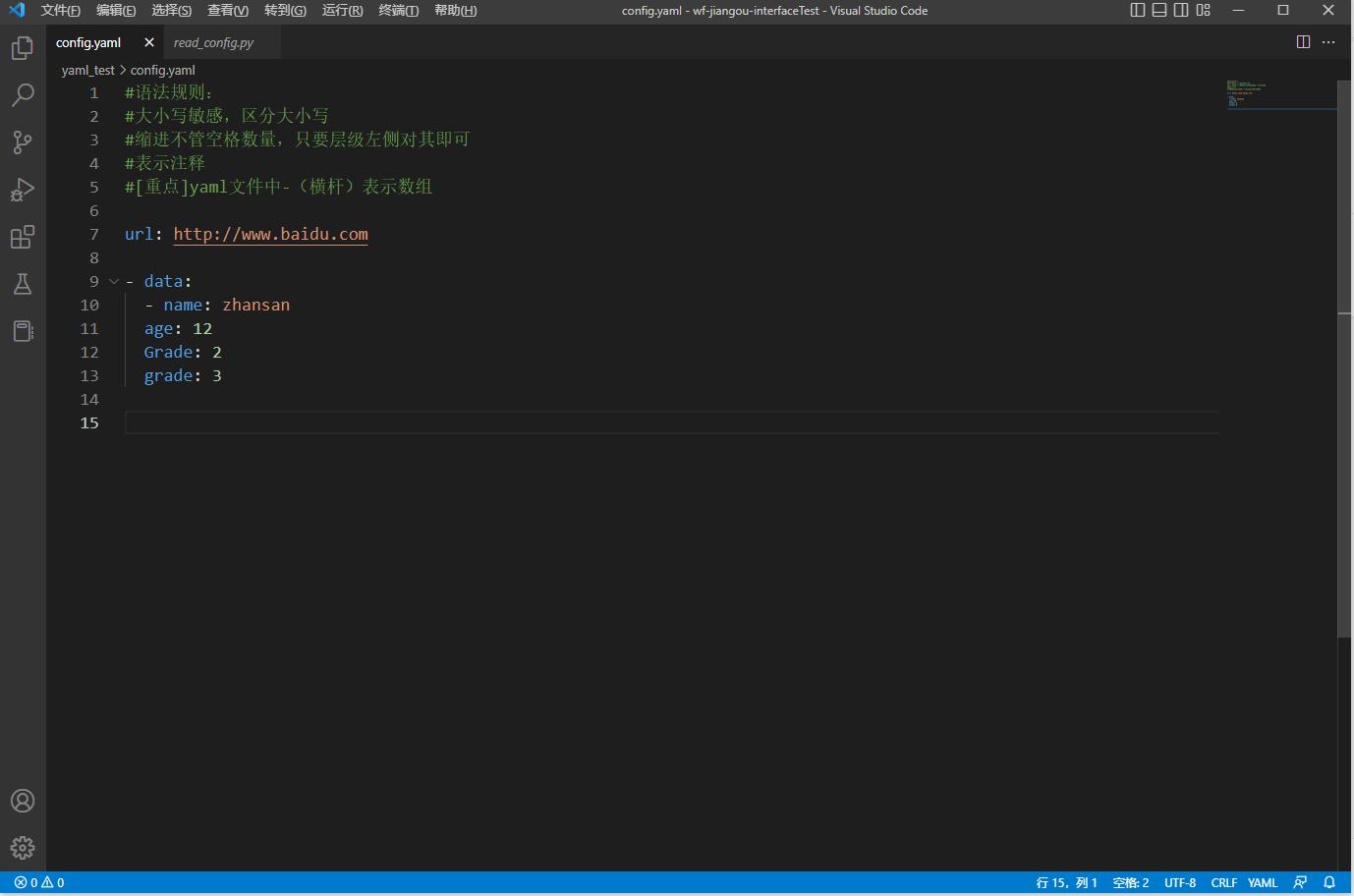Click the line and column indicator 行 15
1354x896 pixels.
click(1066, 882)
